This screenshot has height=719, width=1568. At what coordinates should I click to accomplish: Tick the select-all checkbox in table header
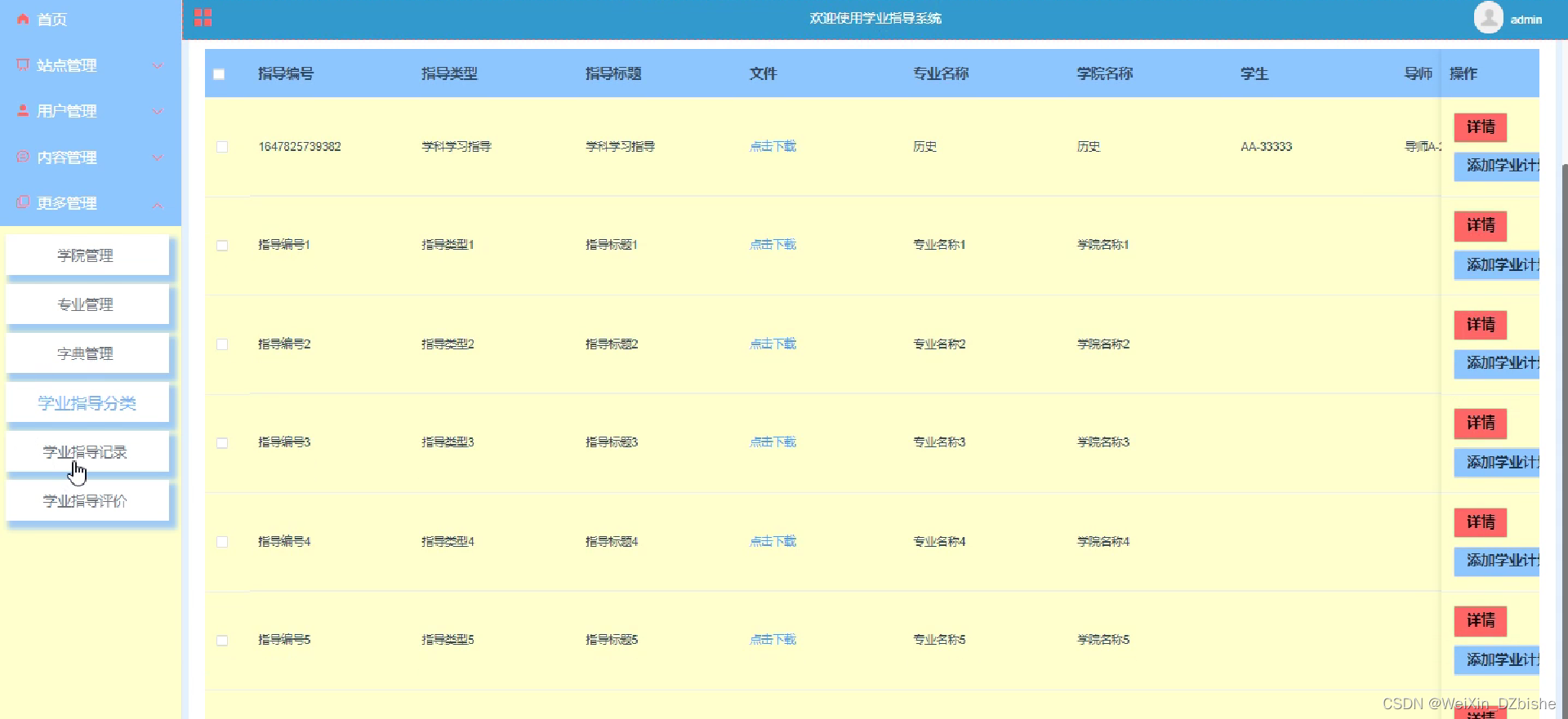tap(219, 74)
